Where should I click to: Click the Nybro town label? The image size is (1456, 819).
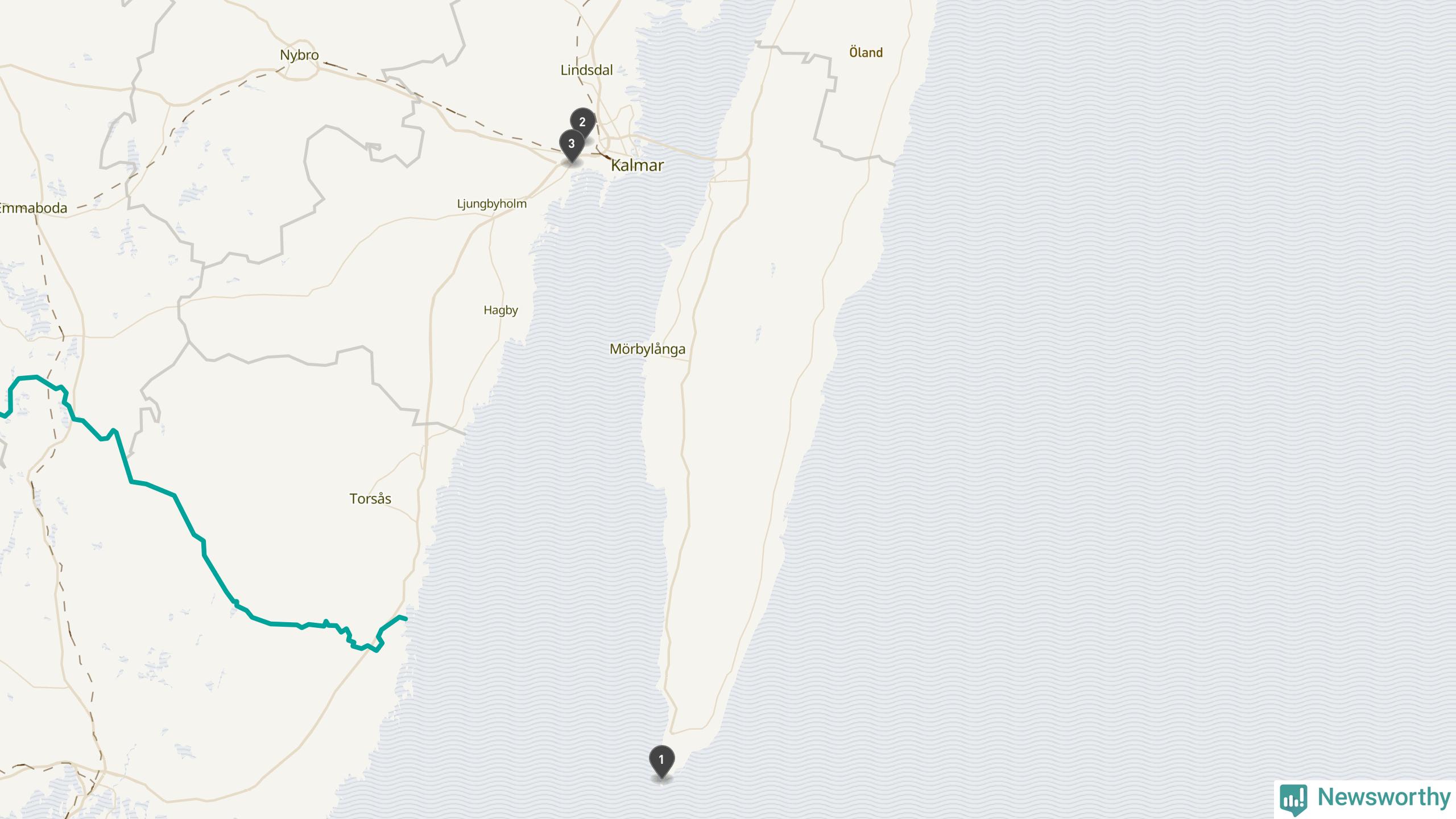point(299,55)
